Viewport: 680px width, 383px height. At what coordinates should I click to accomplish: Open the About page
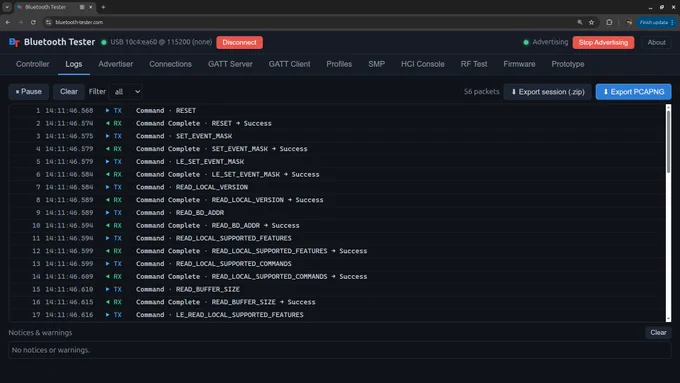click(x=656, y=43)
